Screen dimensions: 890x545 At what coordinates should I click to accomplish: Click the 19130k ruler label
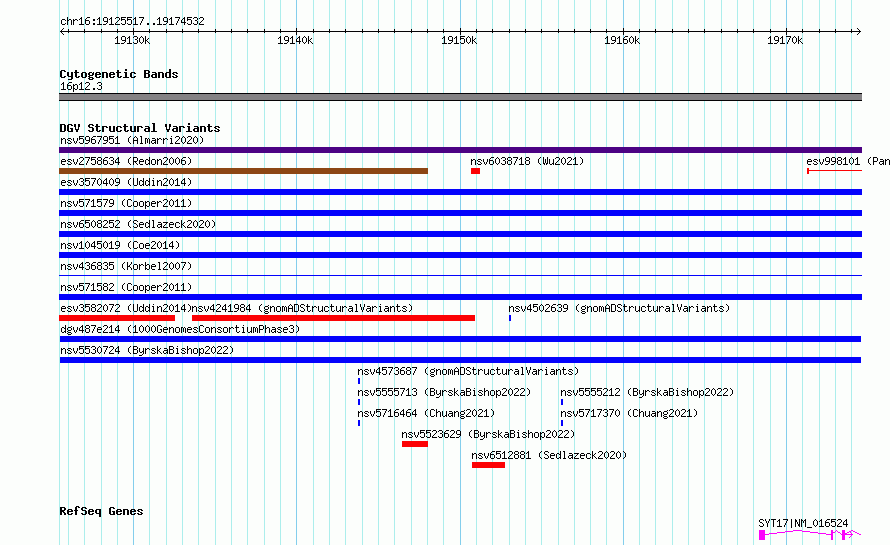click(x=132, y=40)
